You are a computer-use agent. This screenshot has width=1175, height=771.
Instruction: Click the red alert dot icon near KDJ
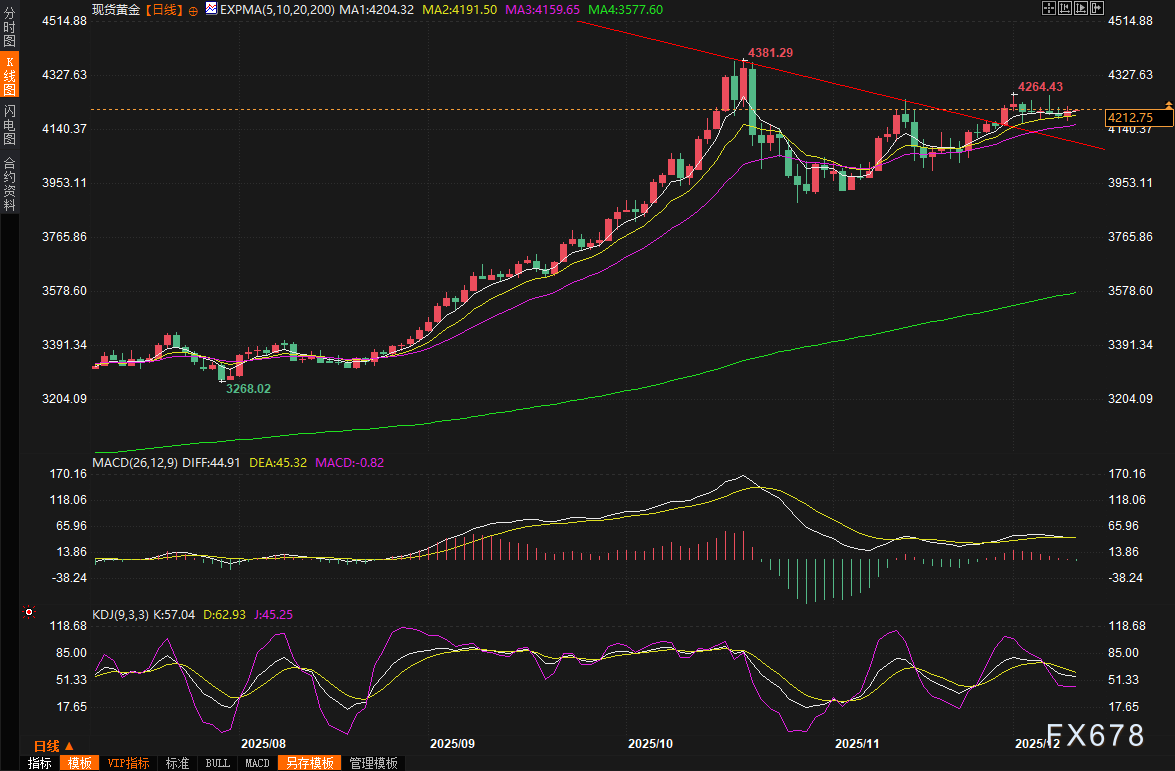[x=29, y=611]
